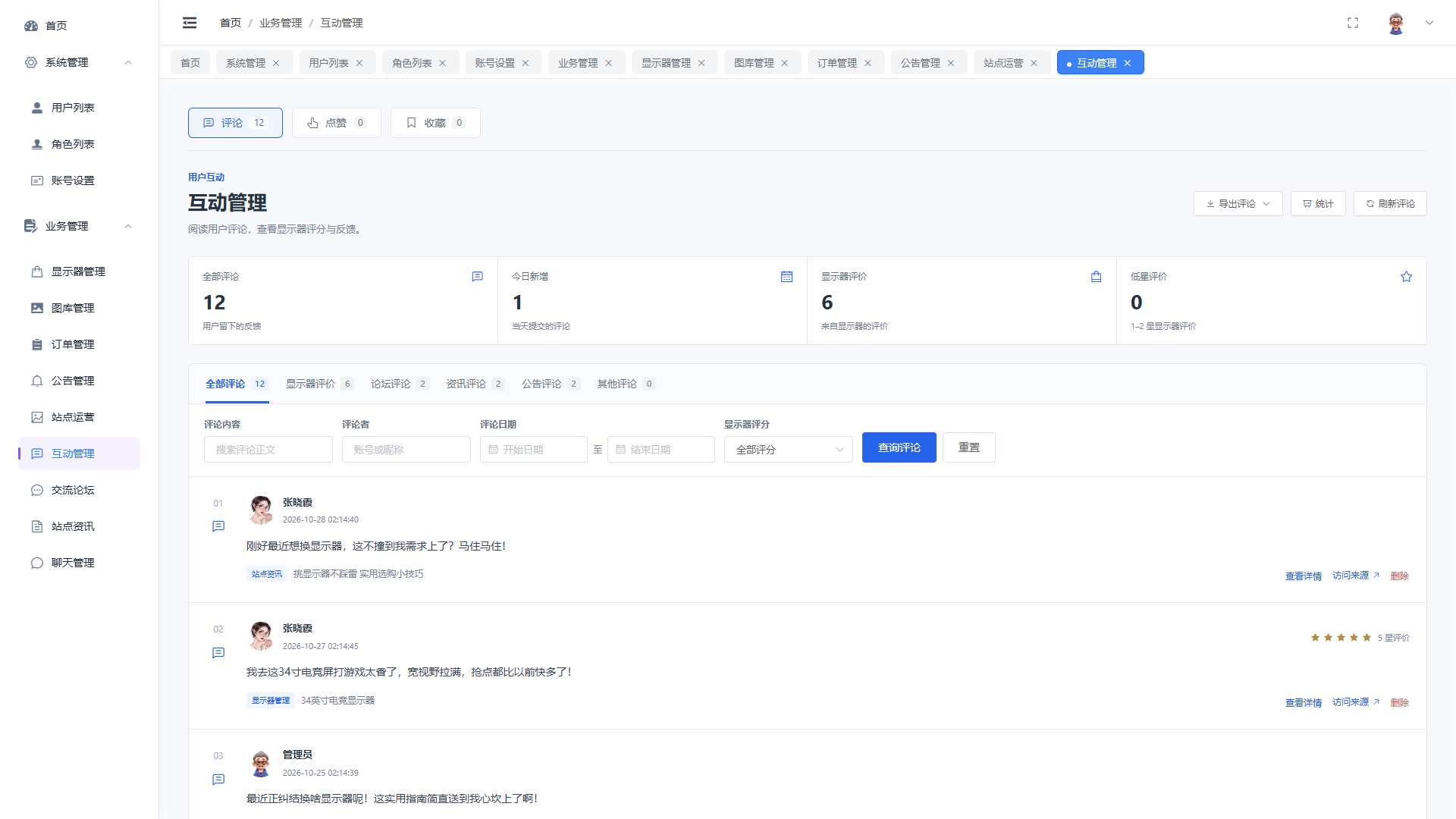The image size is (1456, 819).
Task: Close the active 互动管理 page tab
Action: (x=1128, y=63)
